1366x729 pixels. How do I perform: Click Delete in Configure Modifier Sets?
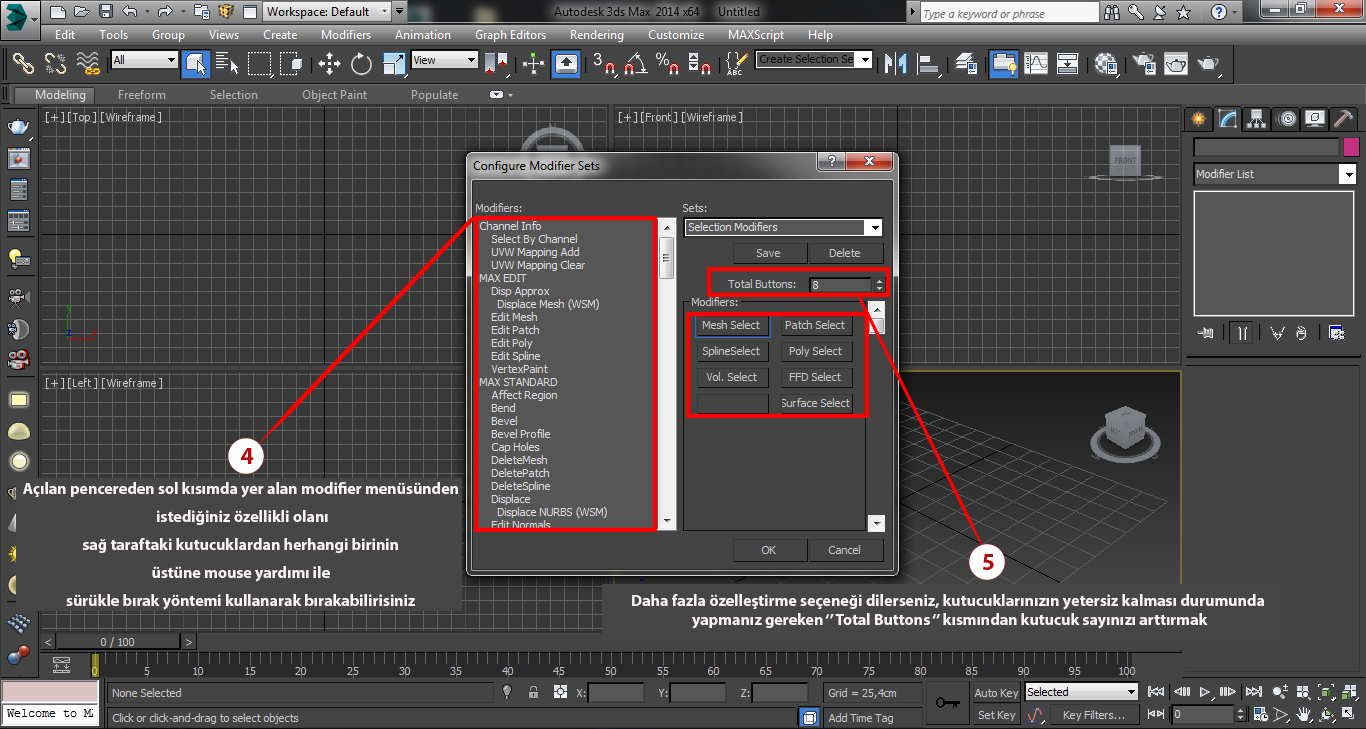844,253
